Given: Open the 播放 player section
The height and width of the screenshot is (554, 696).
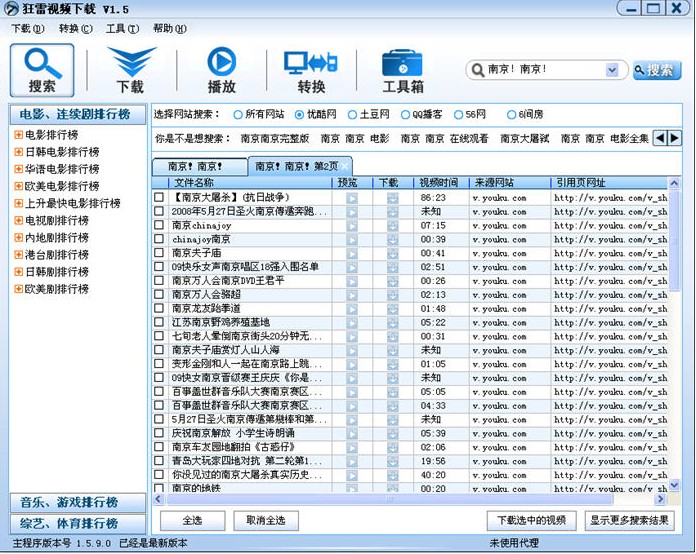Looking at the screenshot, I should pyautogui.click(x=221, y=70).
